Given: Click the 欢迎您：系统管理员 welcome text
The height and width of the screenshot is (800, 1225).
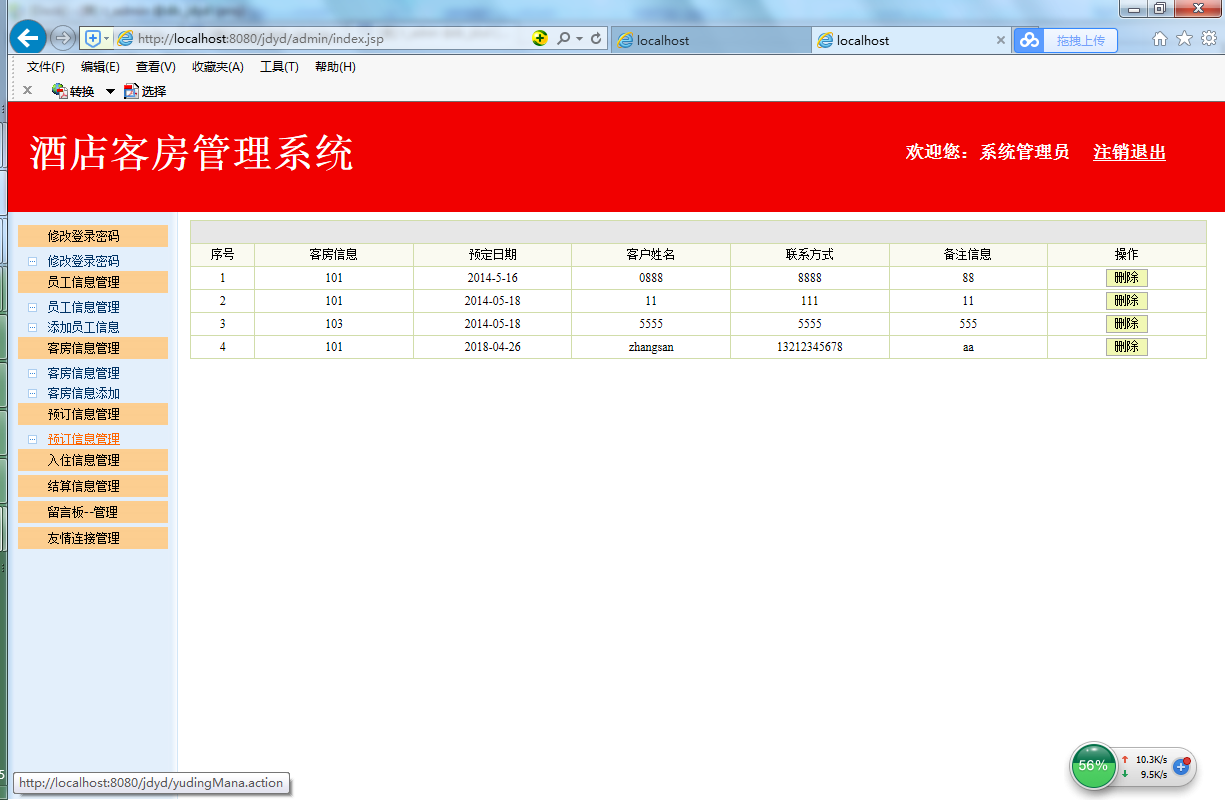Looking at the screenshot, I should click(987, 152).
